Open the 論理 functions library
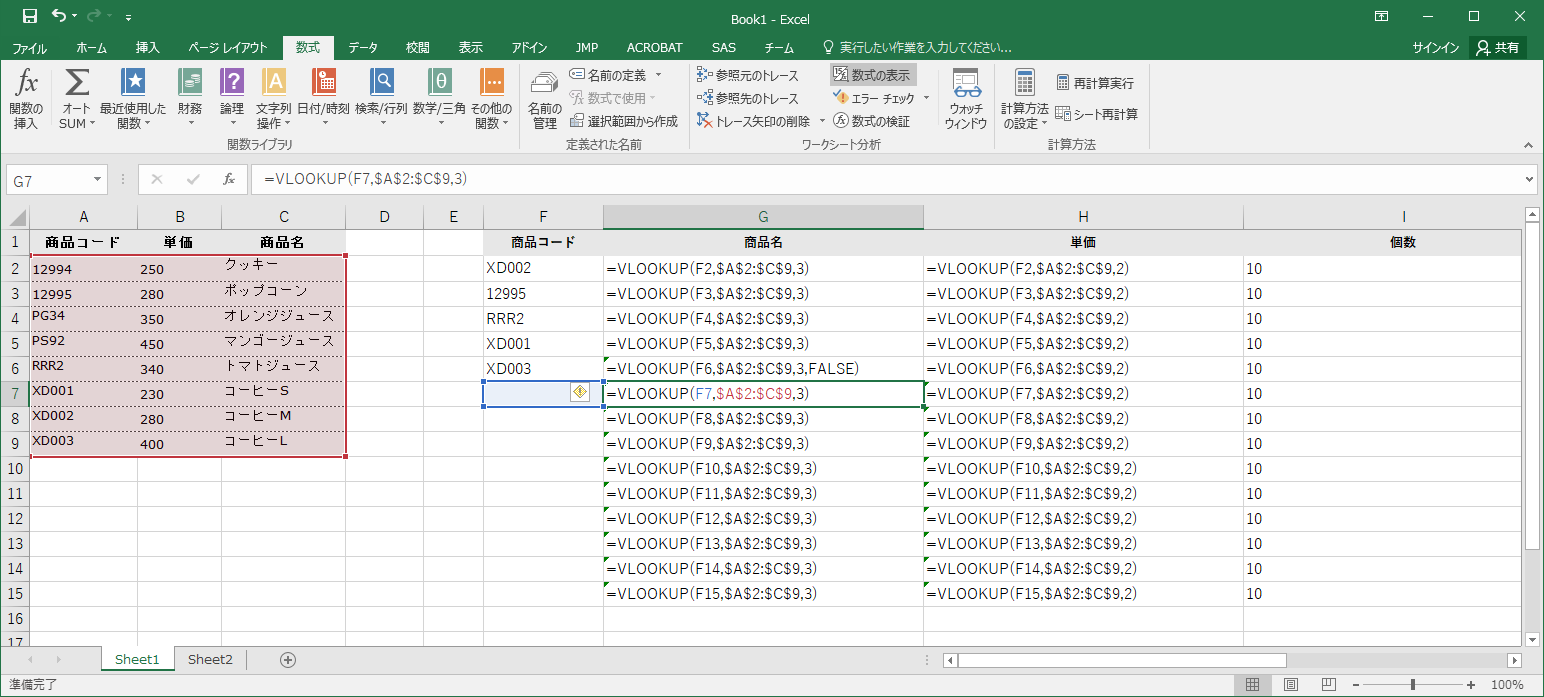Image resolution: width=1544 pixels, height=697 pixels. point(231,98)
